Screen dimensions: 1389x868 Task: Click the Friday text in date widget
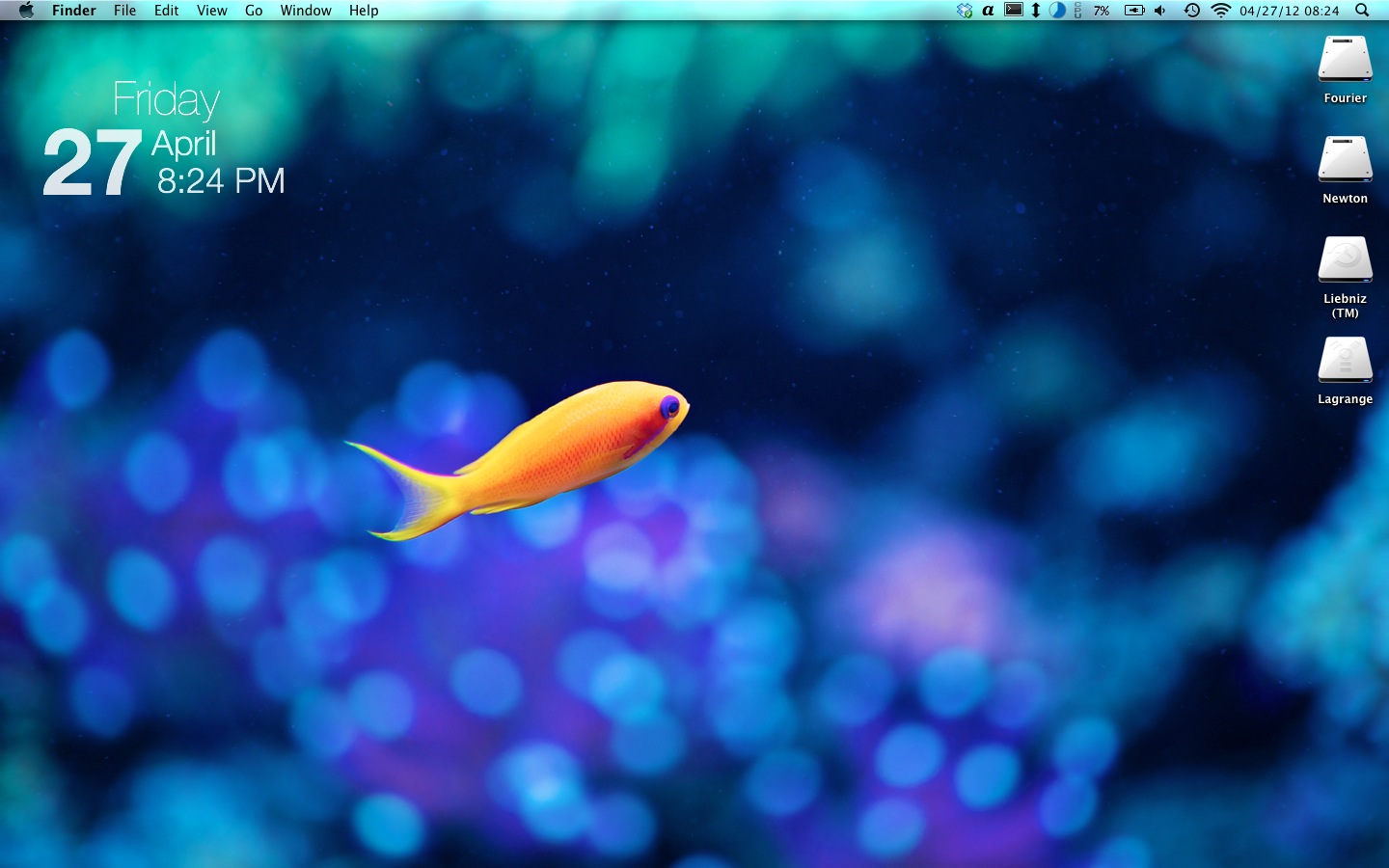point(166,100)
